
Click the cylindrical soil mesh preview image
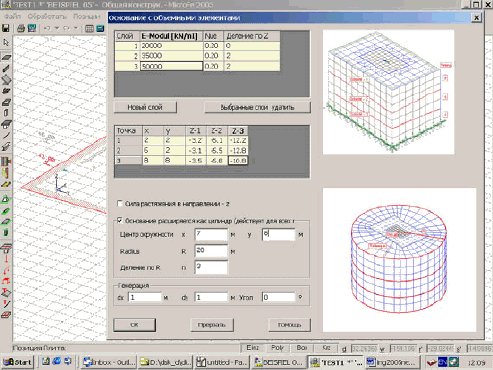(x=399, y=260)
